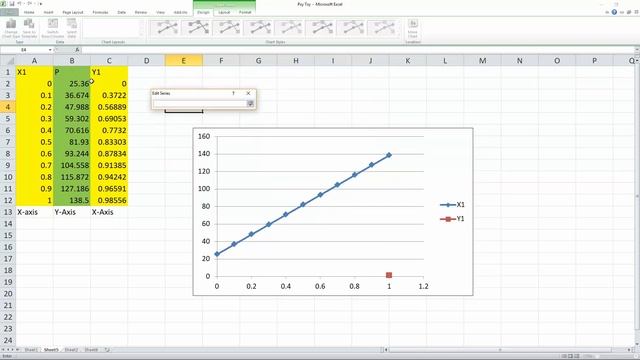Open the View ribbon tab
The height and width of the screenshot is (360, 640).
[160, 12]
